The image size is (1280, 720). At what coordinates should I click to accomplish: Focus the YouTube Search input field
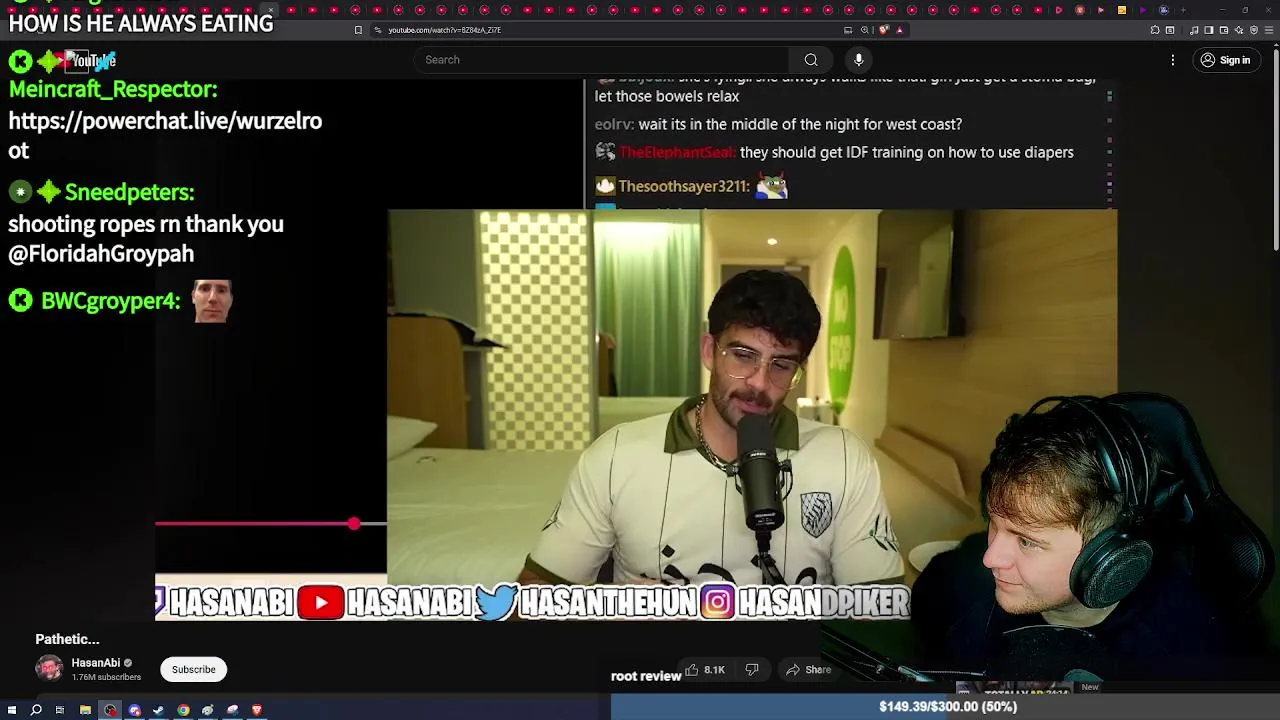[600, 60]
